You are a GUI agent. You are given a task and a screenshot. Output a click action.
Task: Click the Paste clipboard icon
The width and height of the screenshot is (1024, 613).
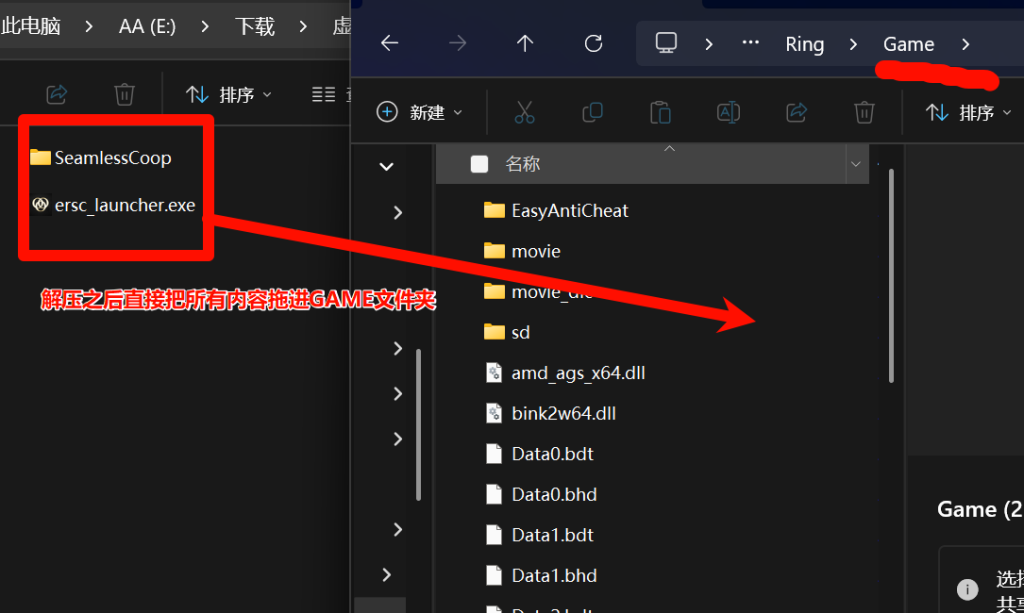point(660,112)
